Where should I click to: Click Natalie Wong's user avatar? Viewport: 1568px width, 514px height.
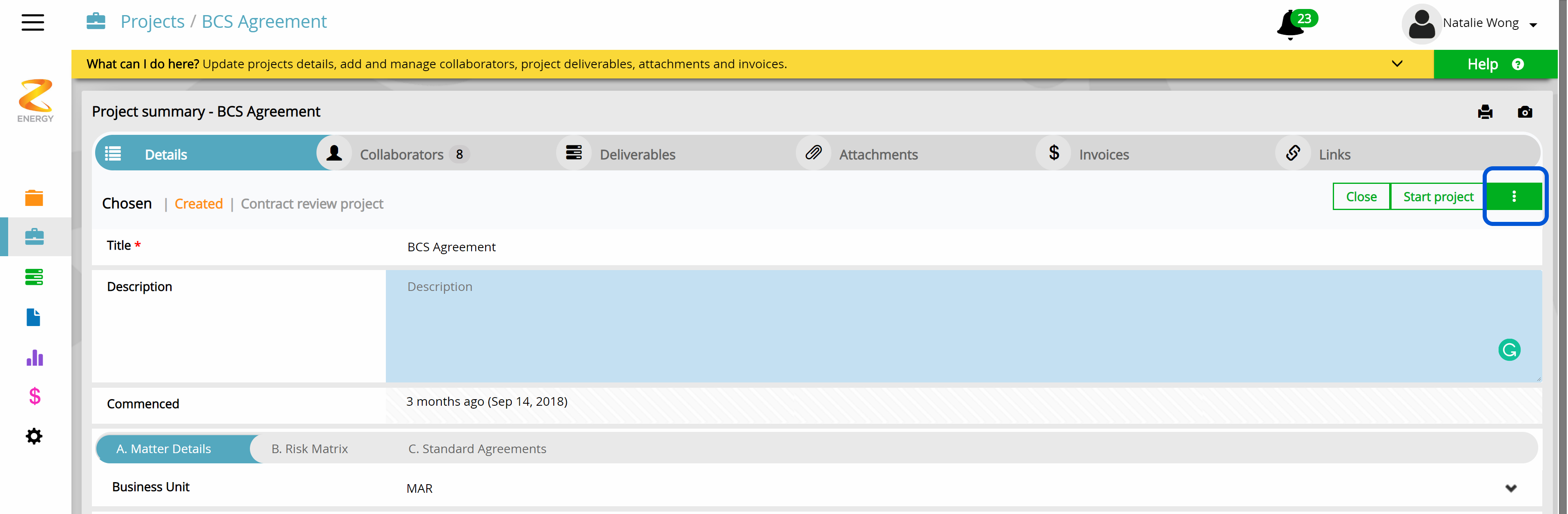[x=1421, y=25]
